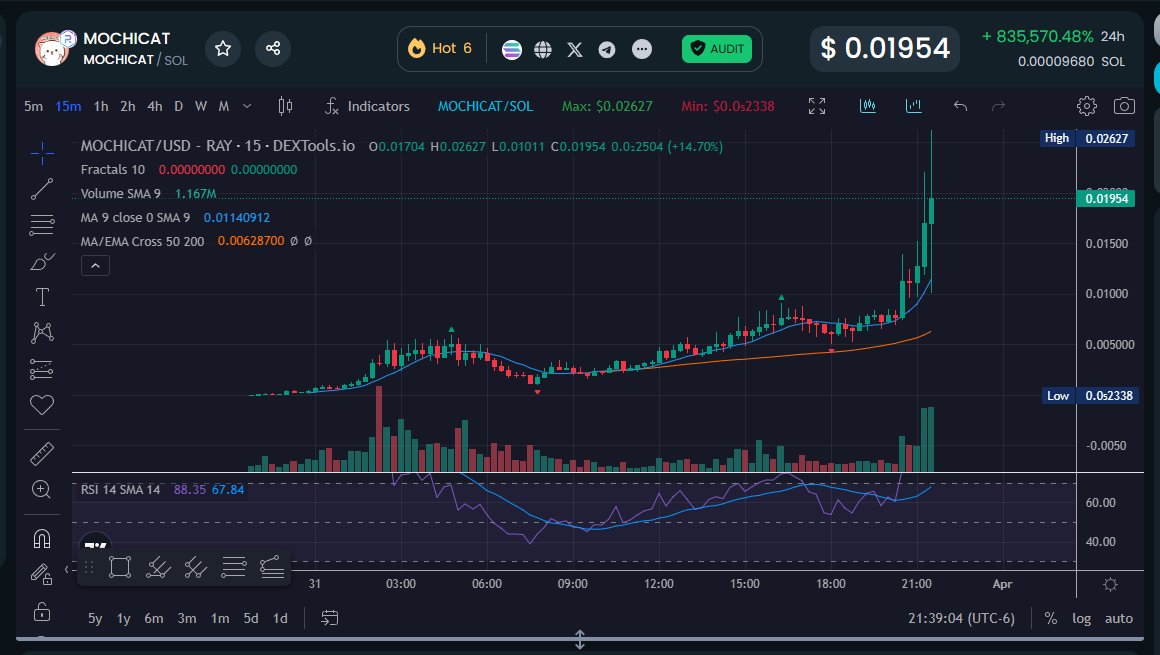Click the Hot 6 flame badge
1160x655 pixels.
point(439,49)
